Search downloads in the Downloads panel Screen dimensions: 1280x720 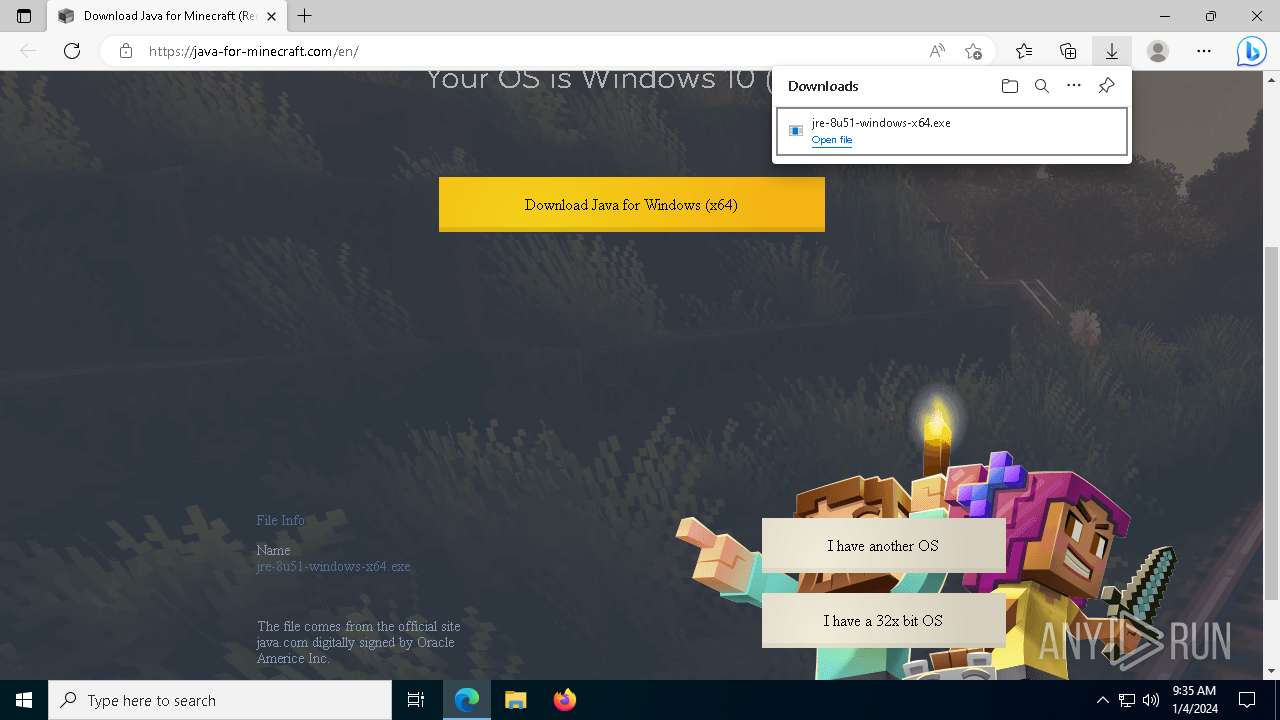(x=1042, y=86)
